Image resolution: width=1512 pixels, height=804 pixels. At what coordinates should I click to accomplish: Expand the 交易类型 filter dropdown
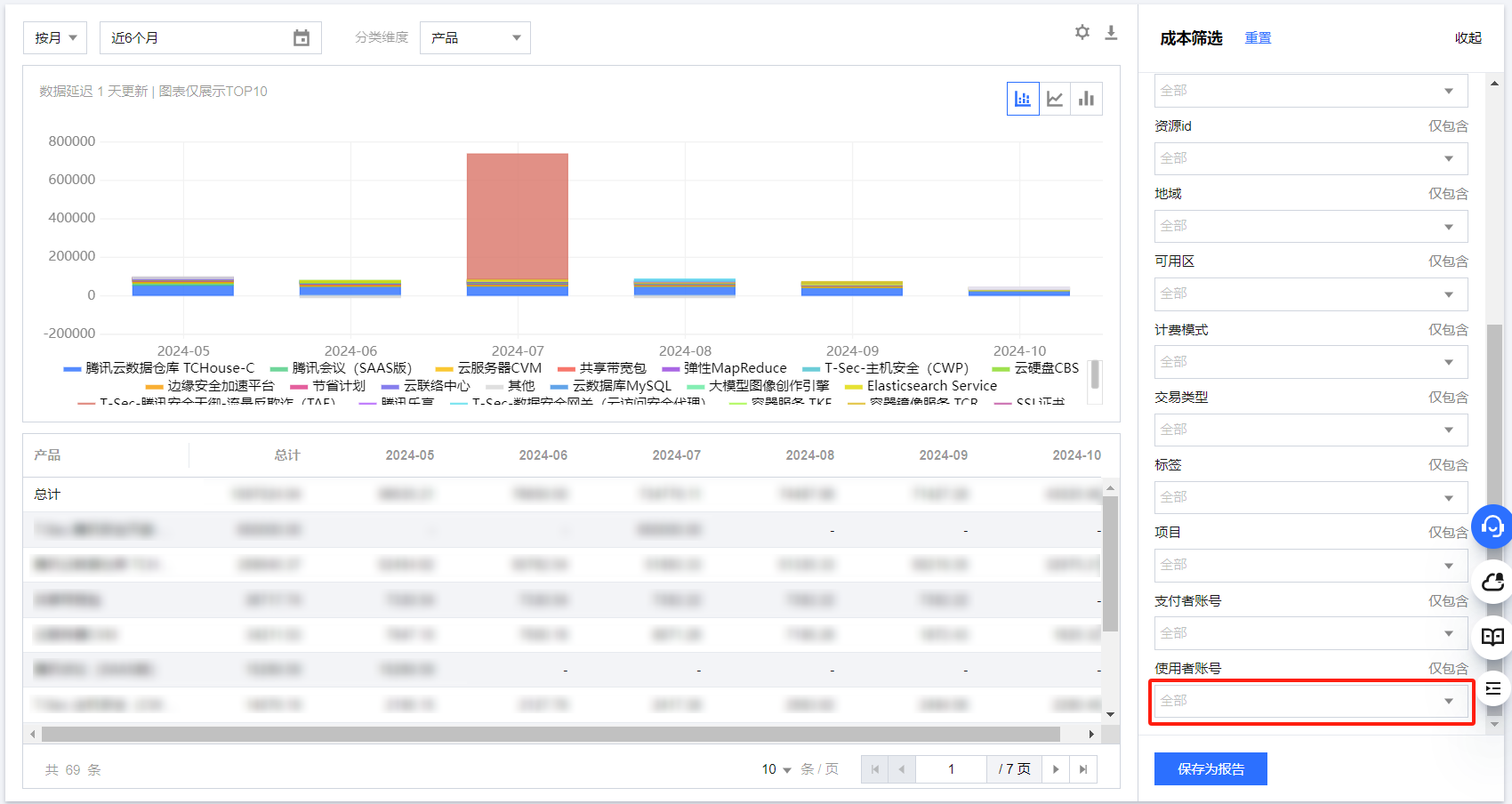click(x=1311, y=430)
